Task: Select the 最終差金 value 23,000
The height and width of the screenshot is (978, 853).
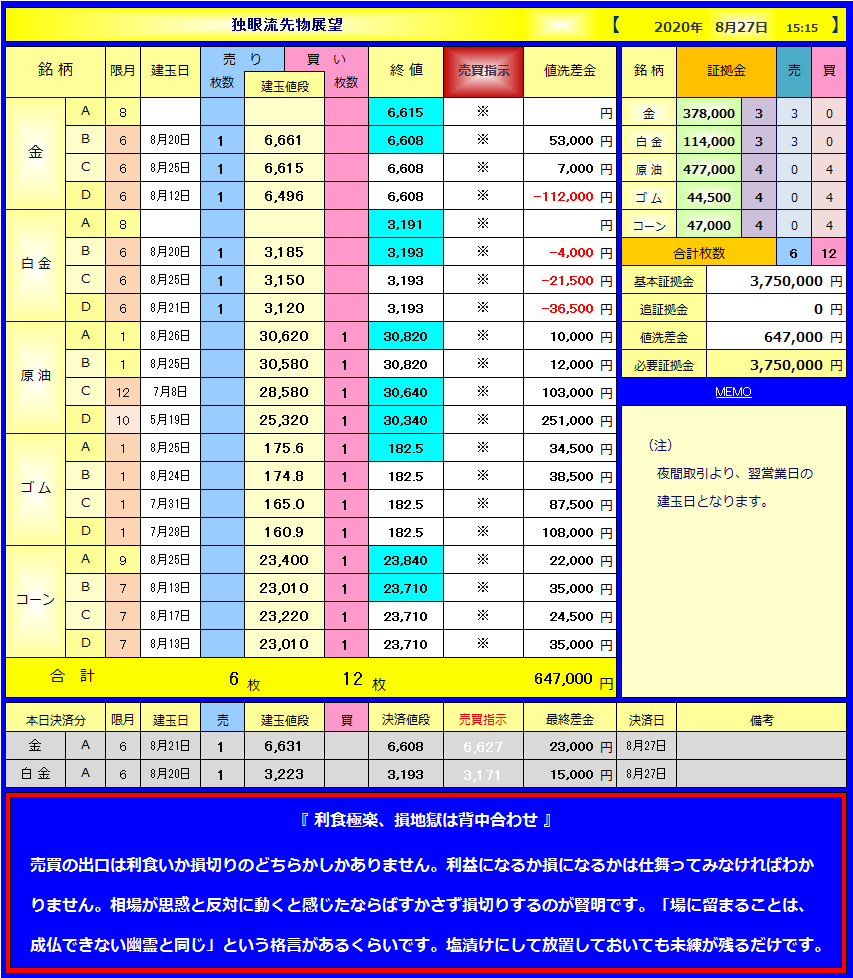Action: 571,747
